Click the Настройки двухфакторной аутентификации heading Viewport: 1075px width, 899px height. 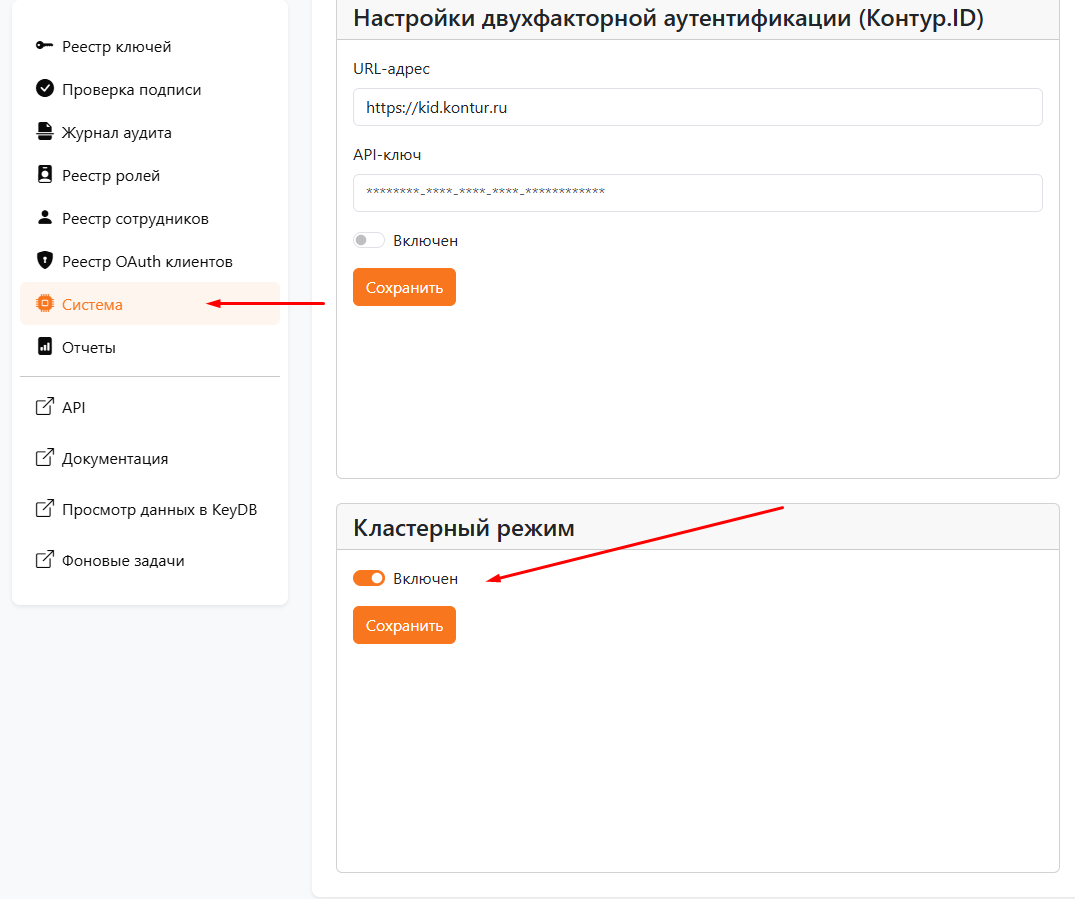pos(668,18)
